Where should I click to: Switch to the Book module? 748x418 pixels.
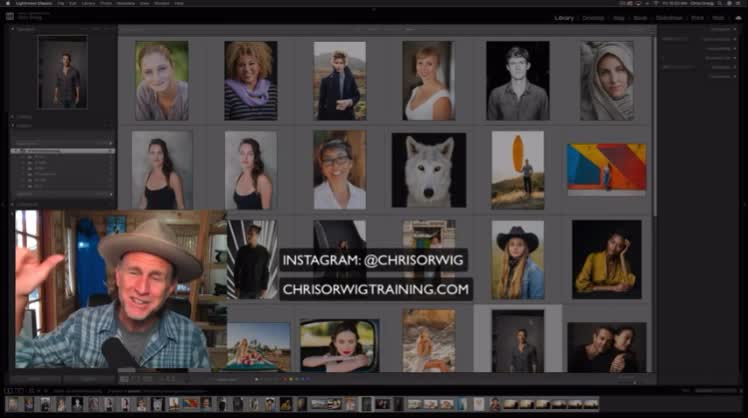tap(640, 18)
